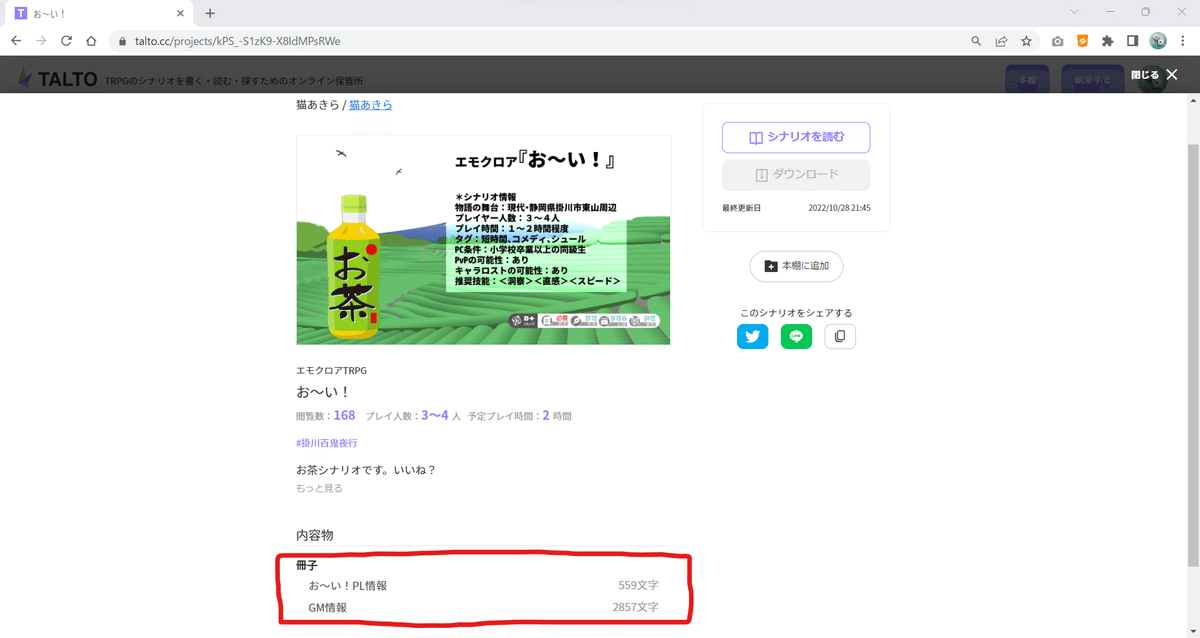
Task: Click the TALTO logo
Action: pos(56,79)
